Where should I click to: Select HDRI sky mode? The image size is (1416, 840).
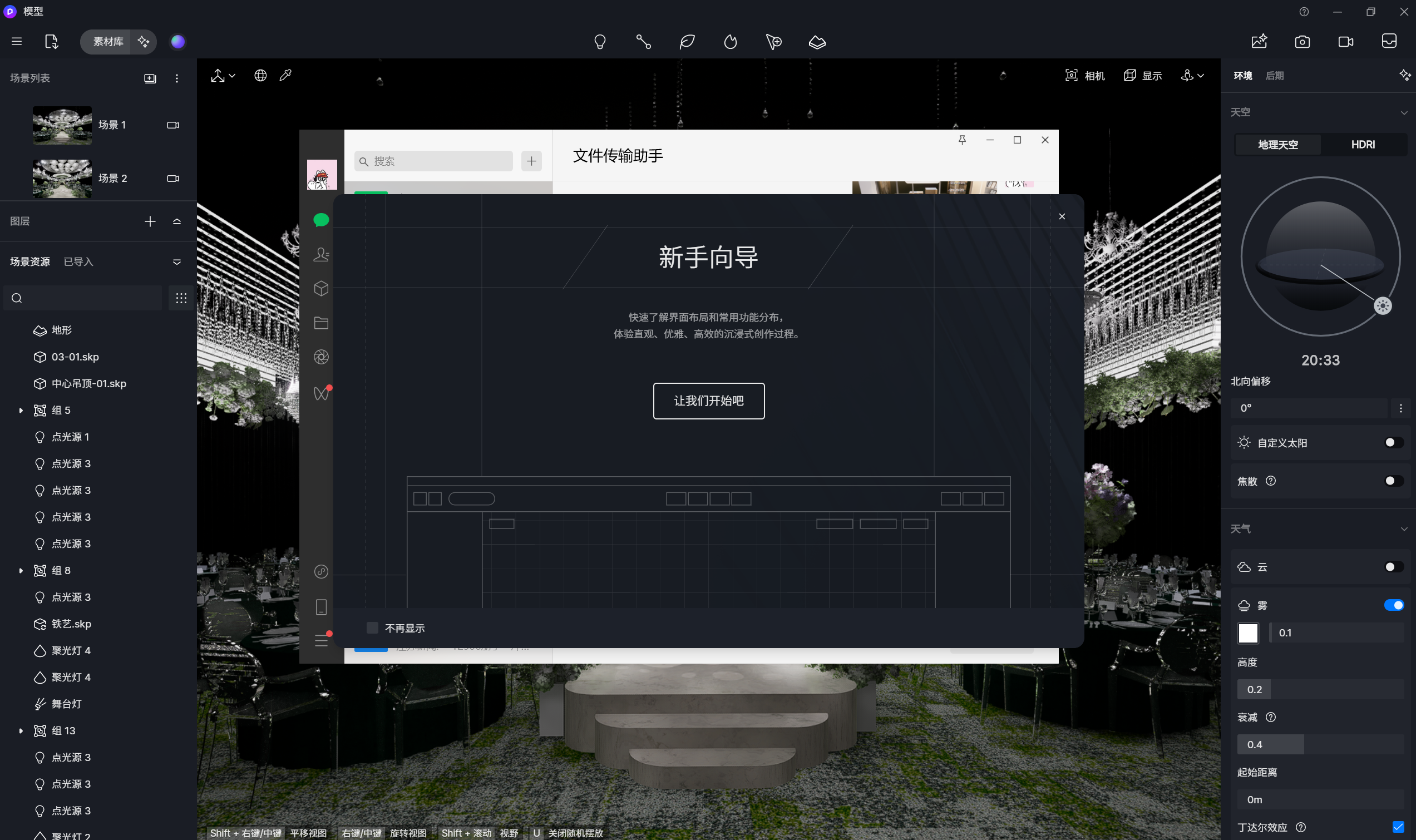pos(1363,144)
